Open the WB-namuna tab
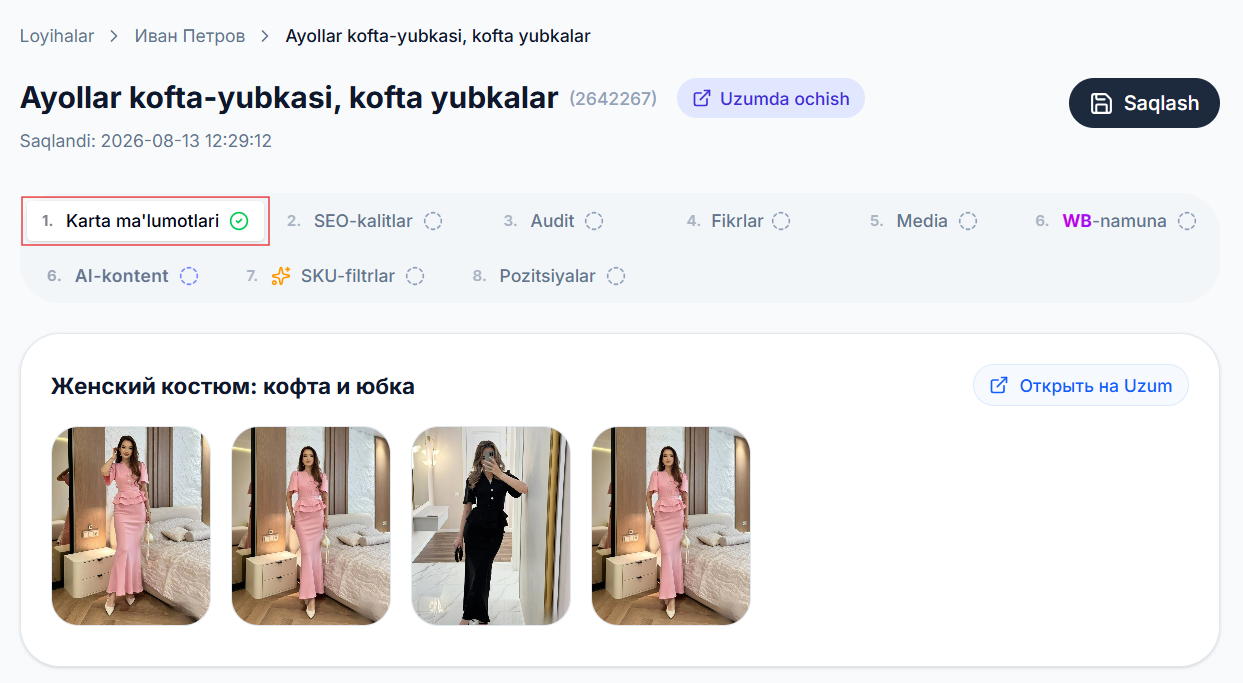Image resolution: width=1243 pixels, height=683 pixels. point(1115,221)
